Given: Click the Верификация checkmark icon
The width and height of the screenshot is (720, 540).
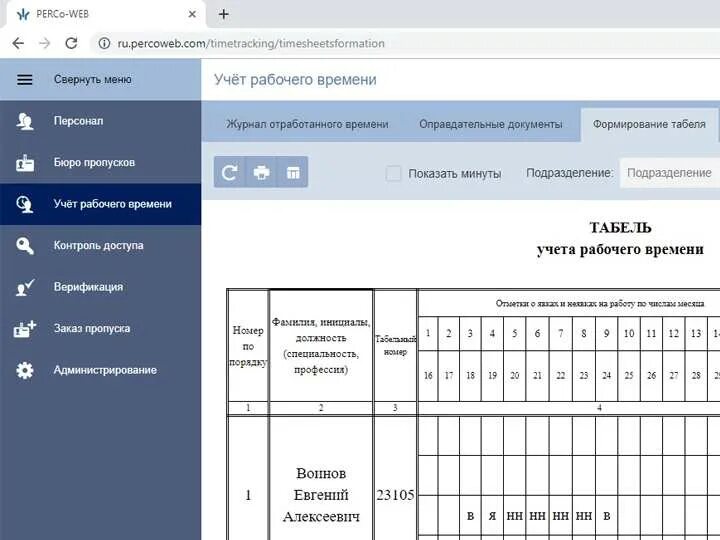Looking at the screenshot, I should [25, 287].
